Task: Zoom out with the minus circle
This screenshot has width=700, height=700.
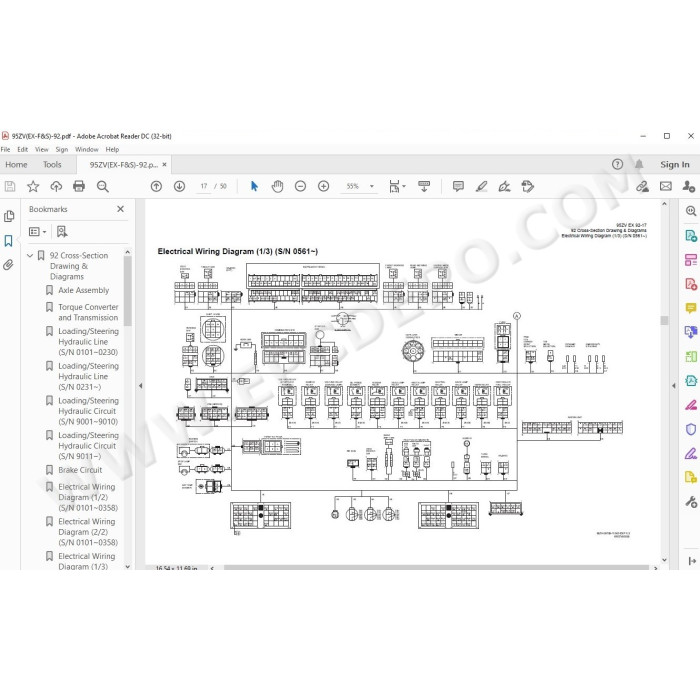Action: (x=300, y=186)
